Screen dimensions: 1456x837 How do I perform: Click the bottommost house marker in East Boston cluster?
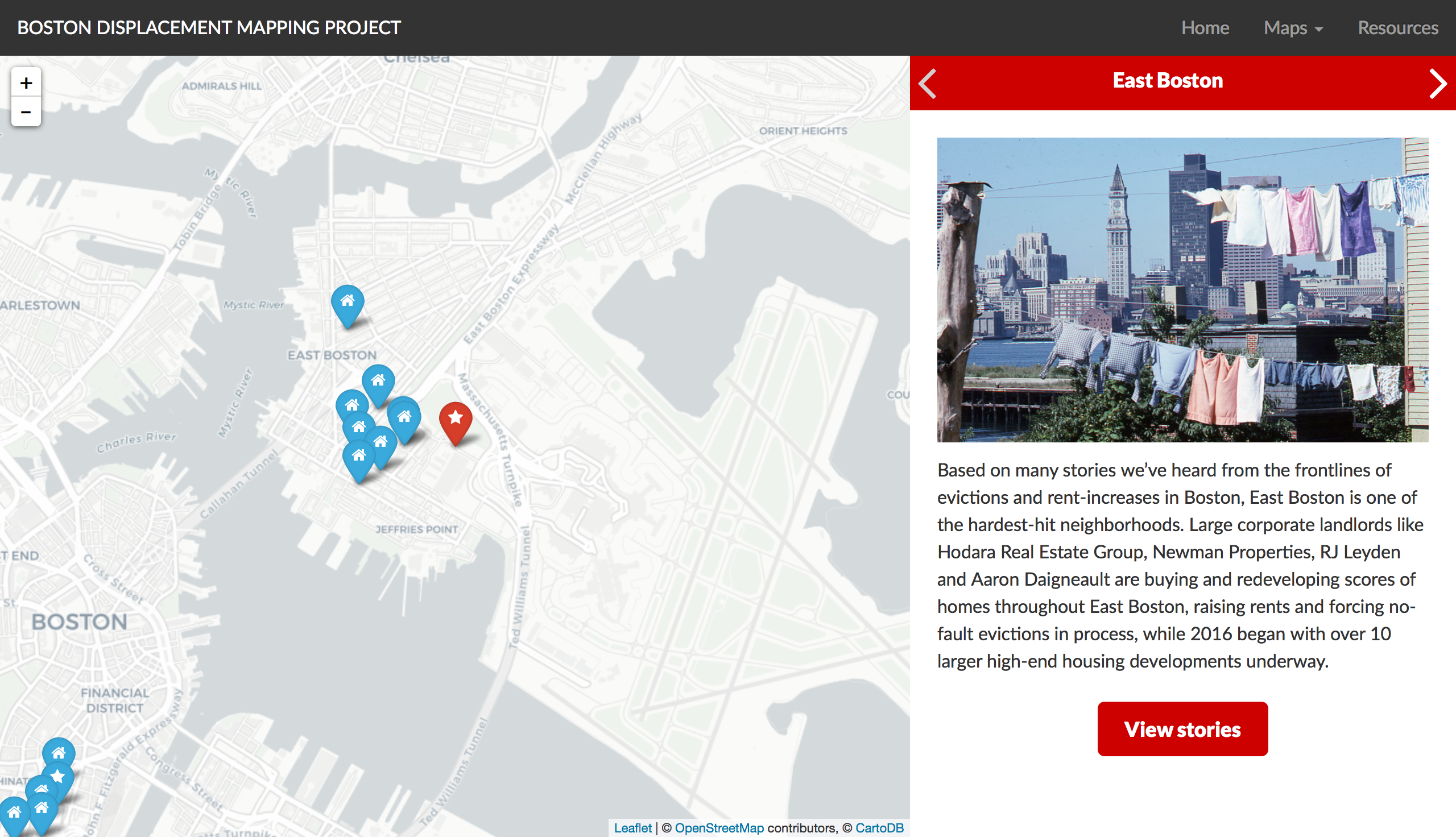(359, 457)
